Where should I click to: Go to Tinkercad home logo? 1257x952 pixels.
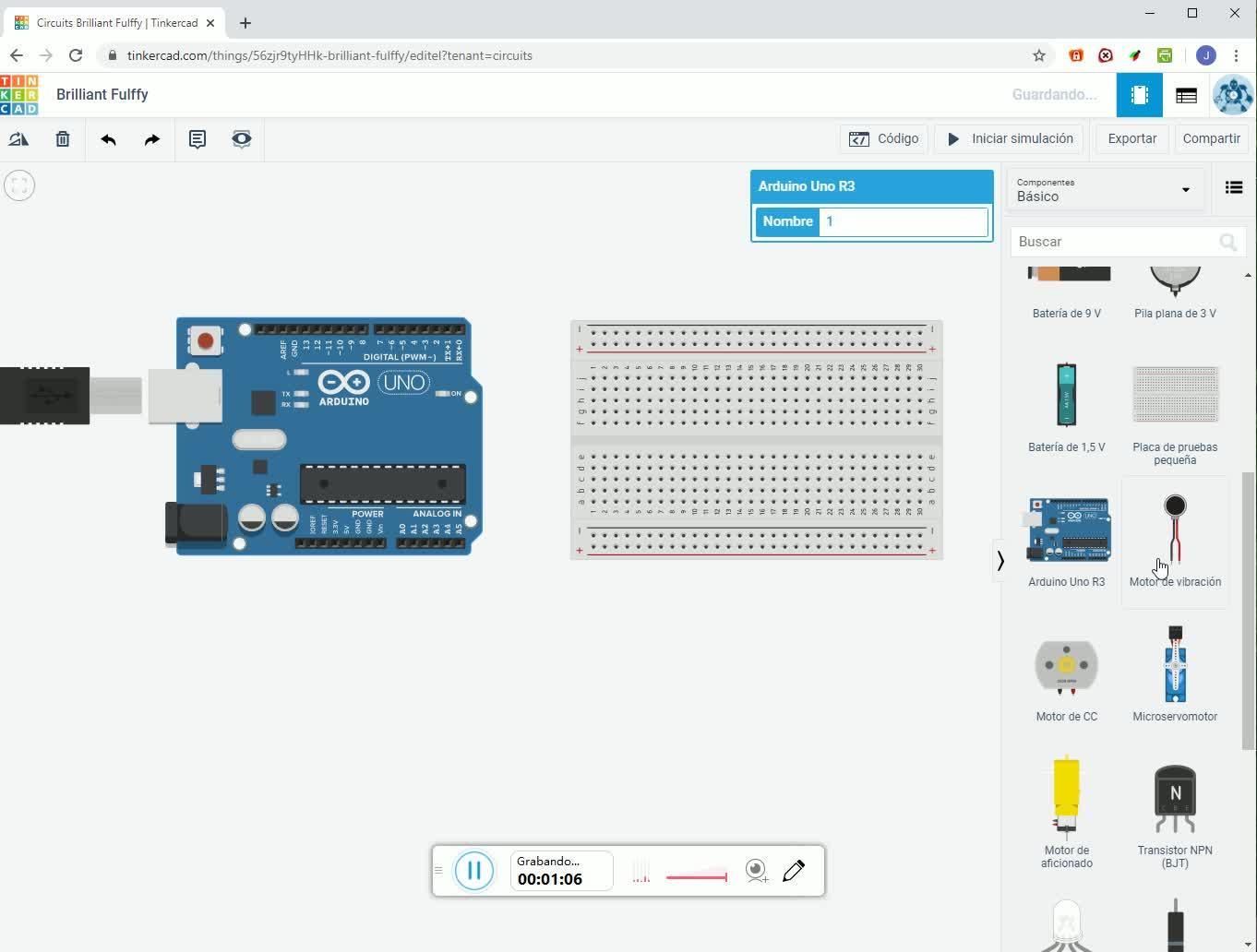click(x=19, y=95)
